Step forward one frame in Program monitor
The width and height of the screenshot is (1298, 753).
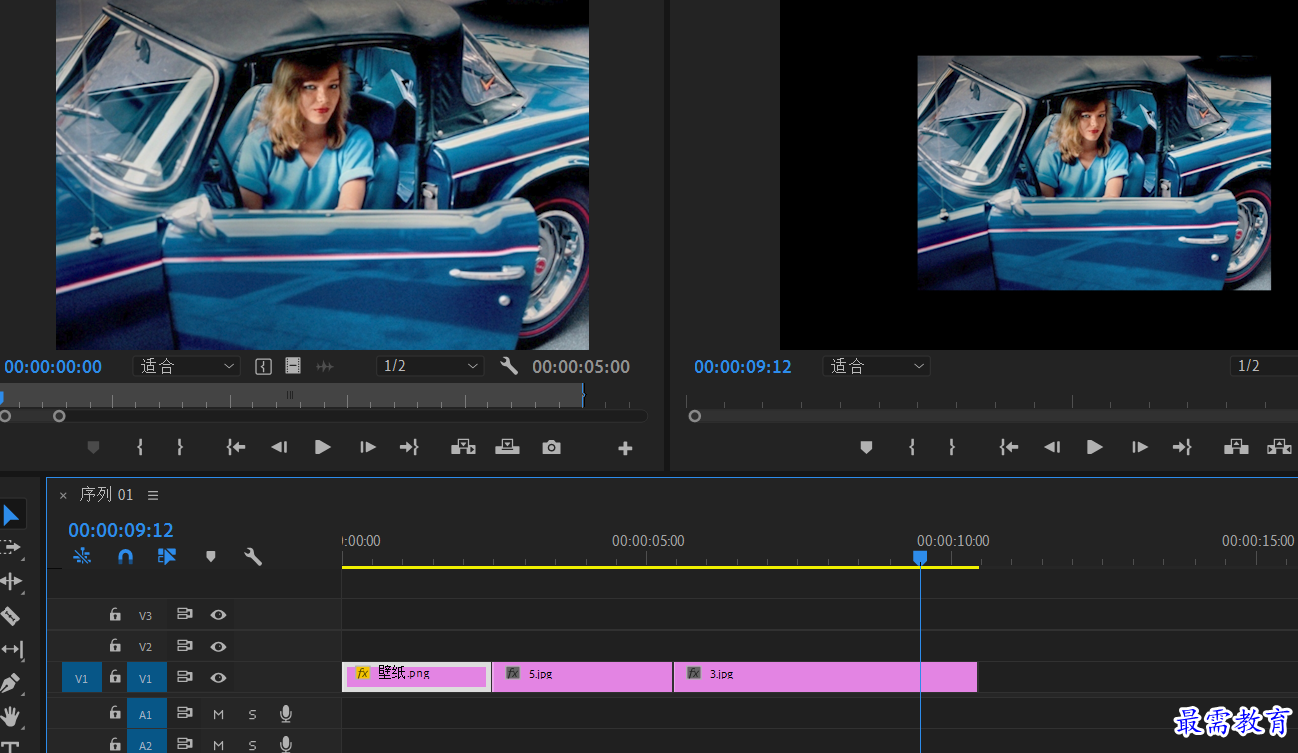point(1139,448)
